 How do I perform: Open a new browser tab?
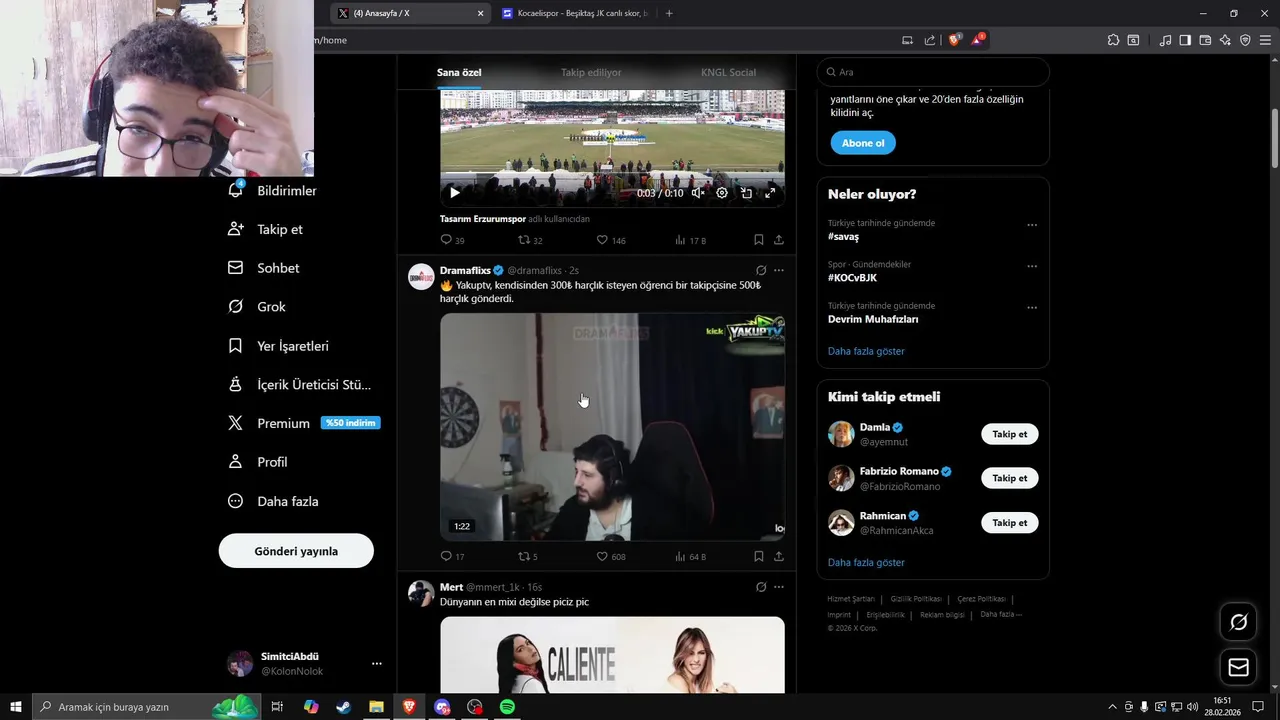coord(669,13)
